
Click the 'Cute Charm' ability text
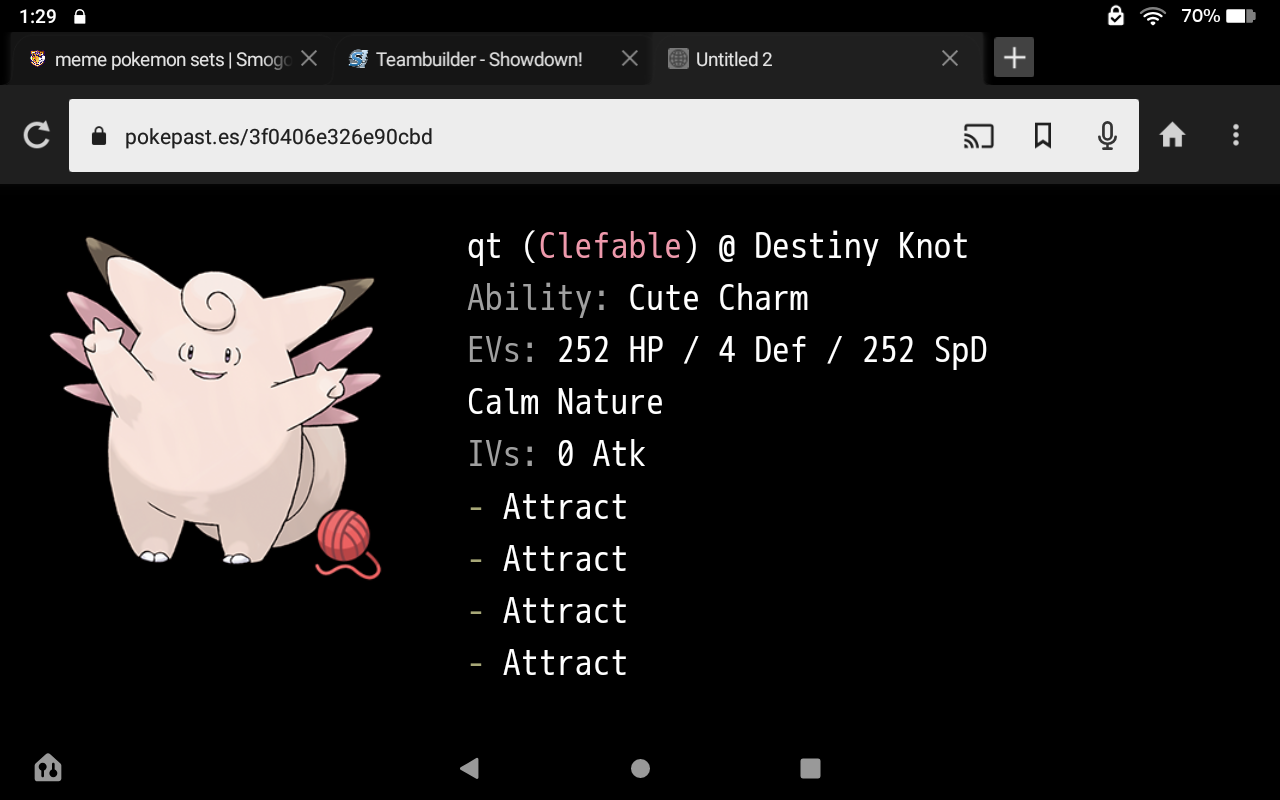click(718, 298)
